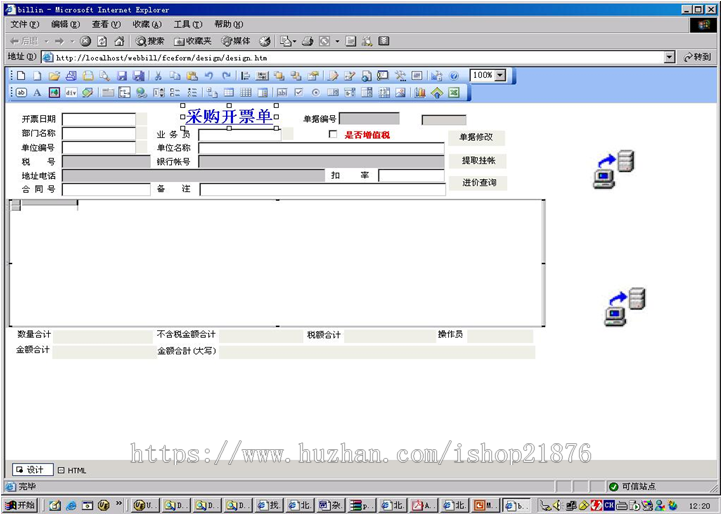Click the 合同号 input field
722x515 pixels.
(106, 189)
